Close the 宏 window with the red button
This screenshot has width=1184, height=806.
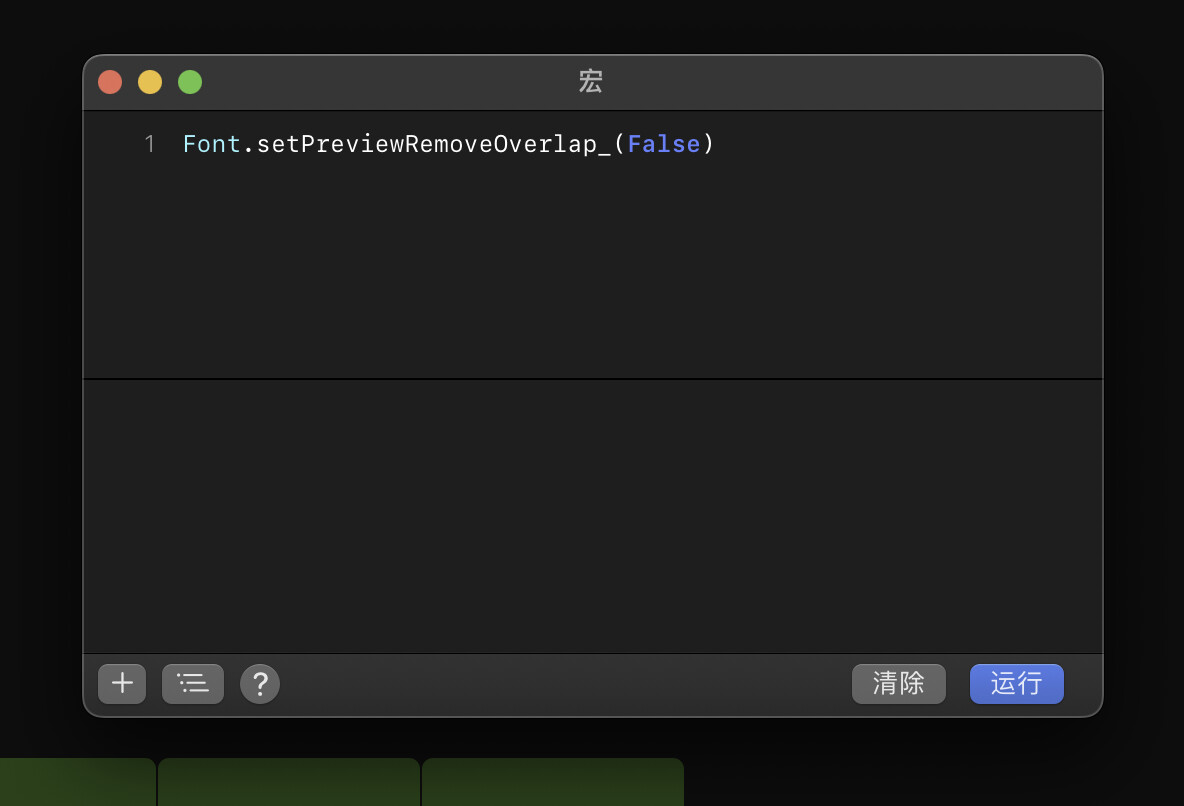point(110,82)
